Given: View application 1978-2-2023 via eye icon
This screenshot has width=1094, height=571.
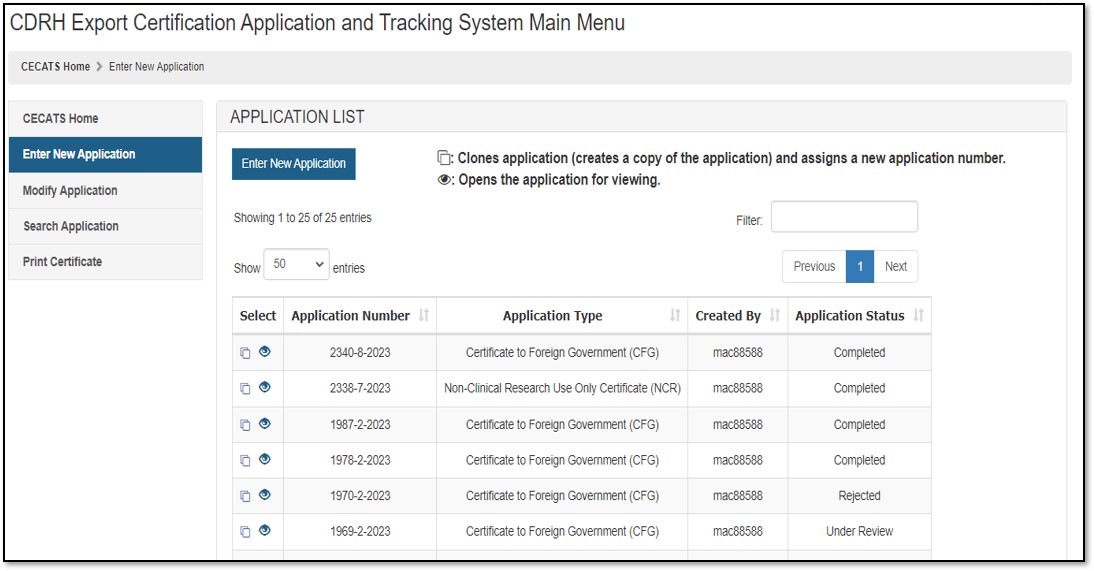Looking at the screenshot, I should (265, 460).
